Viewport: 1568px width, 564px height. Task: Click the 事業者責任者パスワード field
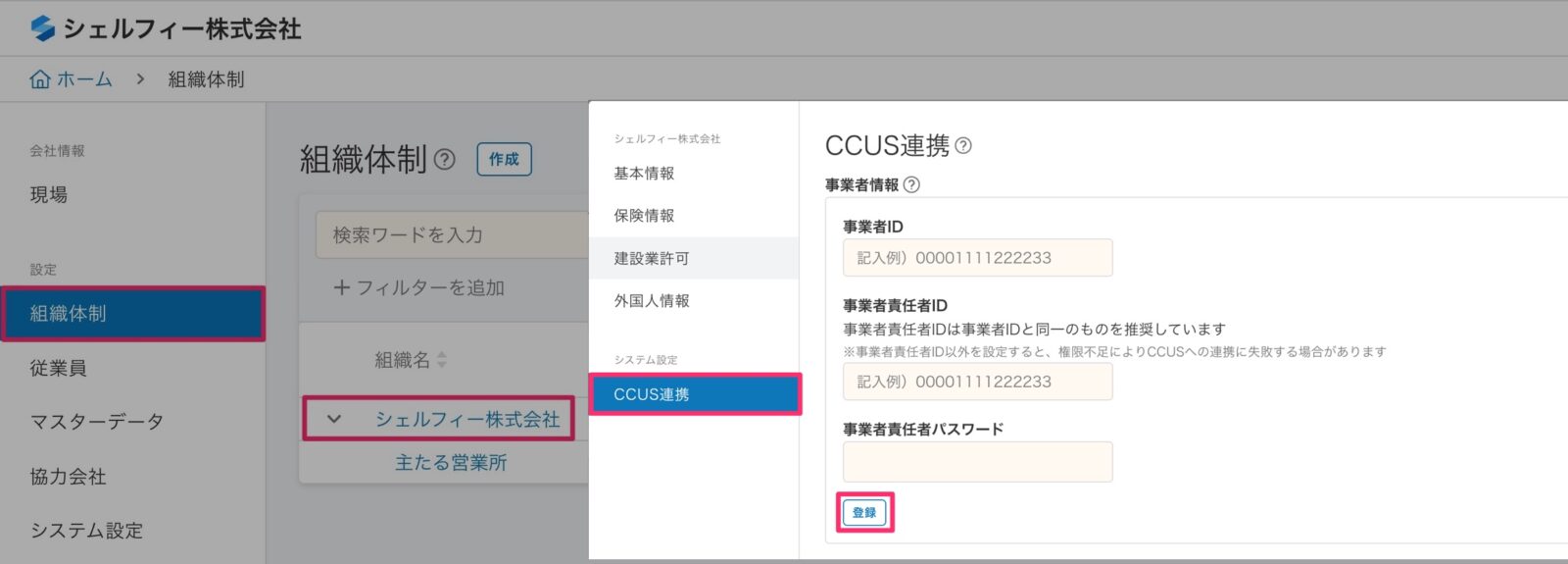click(x=977, y=462)
